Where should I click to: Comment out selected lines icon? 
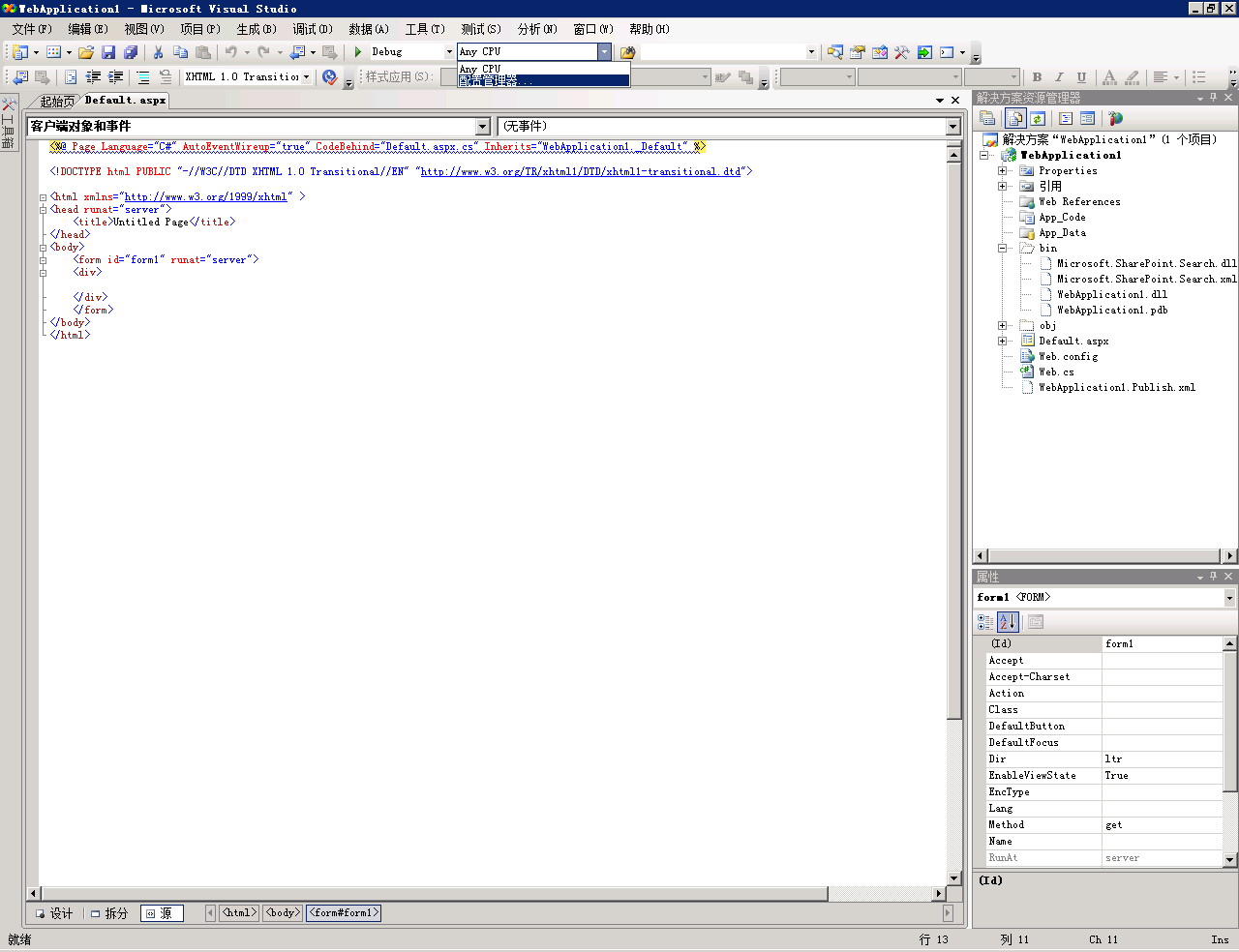click(143, 77)
